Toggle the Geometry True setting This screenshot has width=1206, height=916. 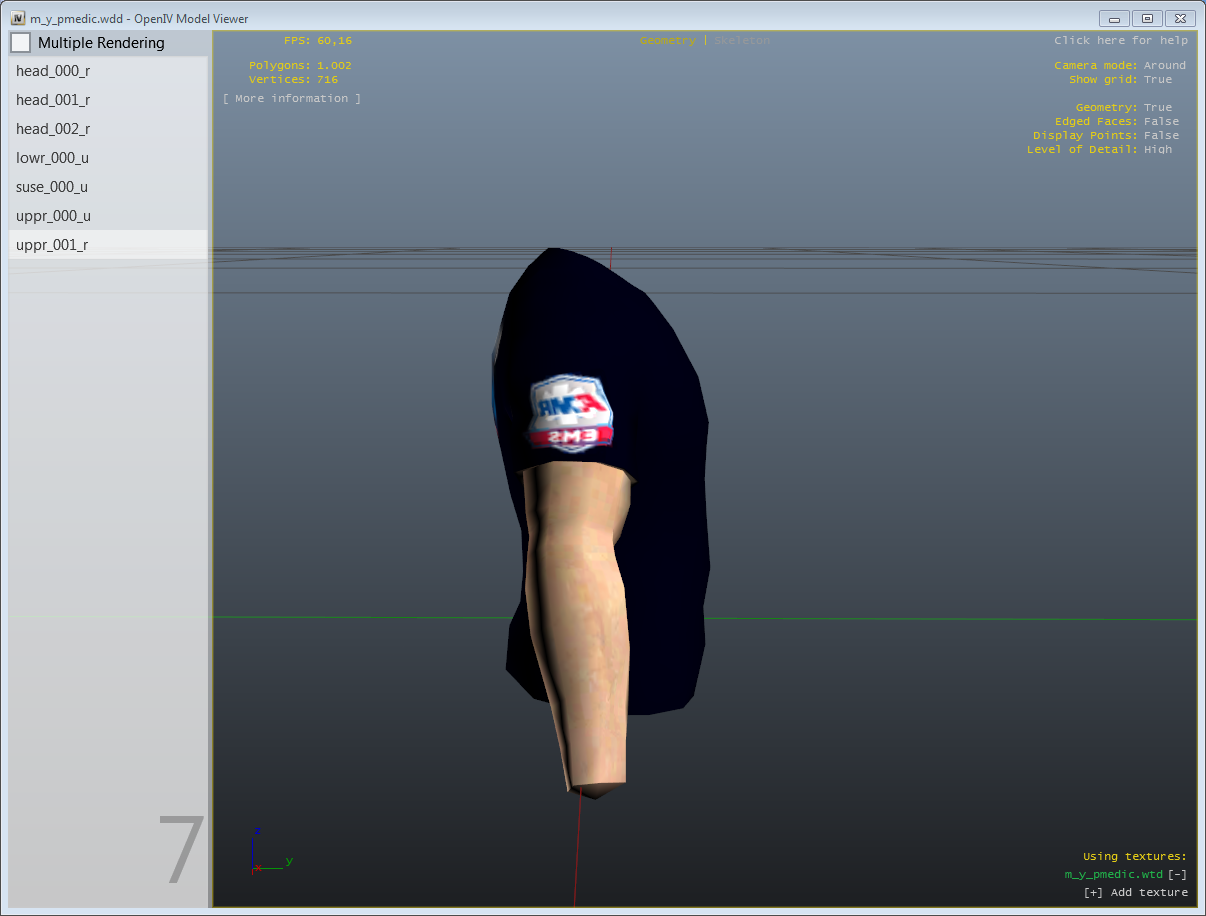pos(1158,108)
